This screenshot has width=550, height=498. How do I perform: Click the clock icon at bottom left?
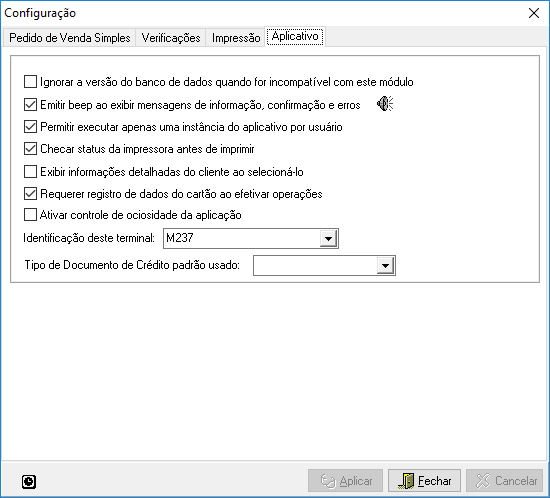(x=29, y=482)
